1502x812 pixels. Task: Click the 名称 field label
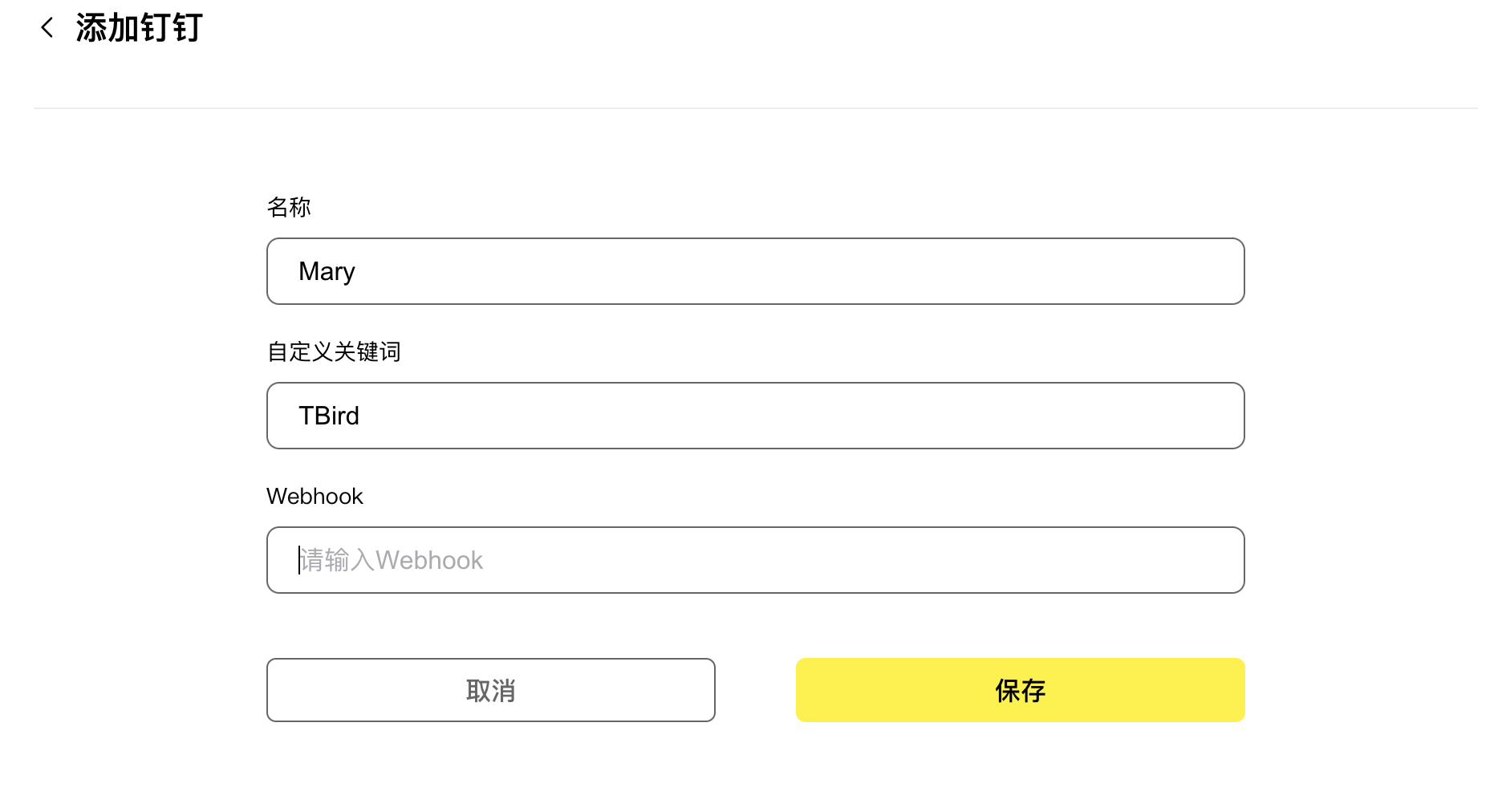[x=289, y=207]
